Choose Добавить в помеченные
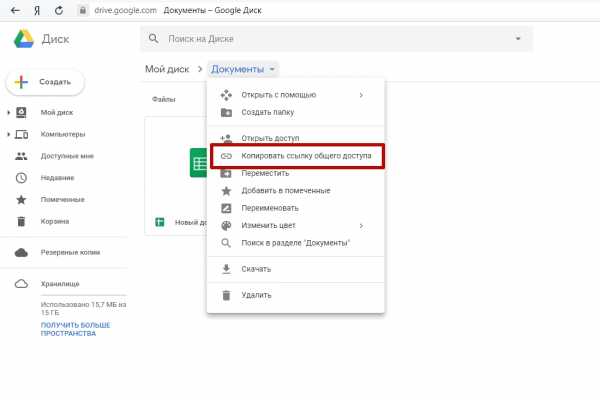The width and height of the screenshot is (600, 400). click(295, 191)
